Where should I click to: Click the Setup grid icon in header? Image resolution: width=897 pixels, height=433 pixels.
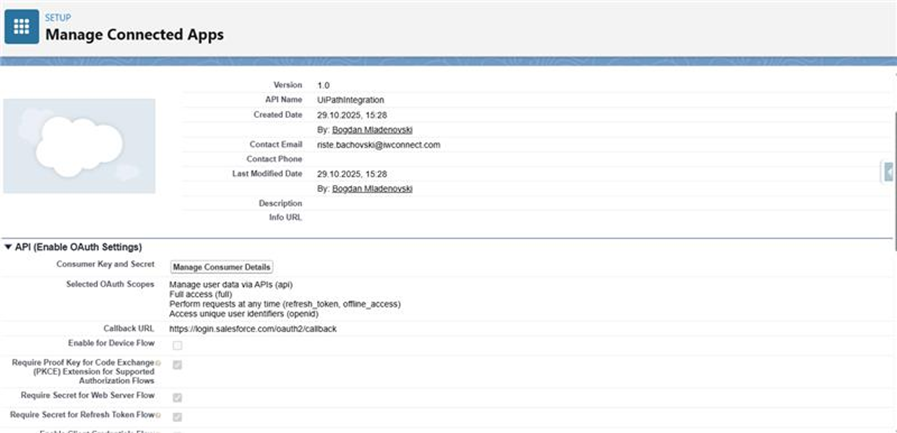[21, 27]
